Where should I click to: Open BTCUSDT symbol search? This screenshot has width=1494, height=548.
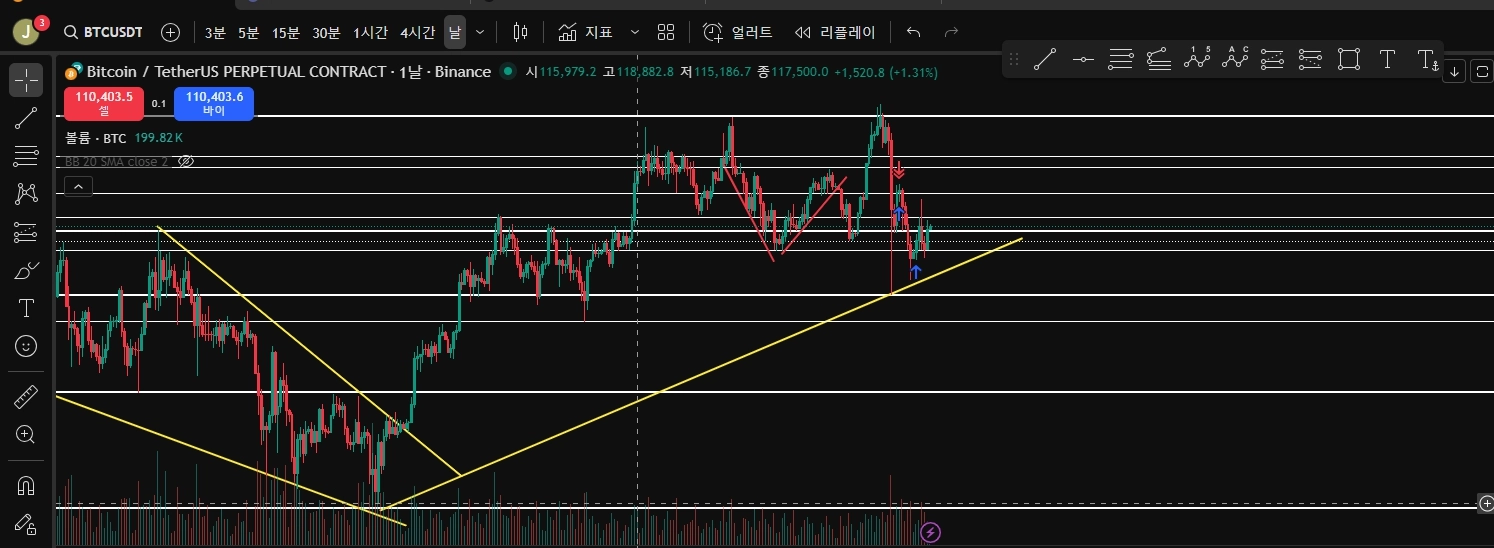point(102,32)
